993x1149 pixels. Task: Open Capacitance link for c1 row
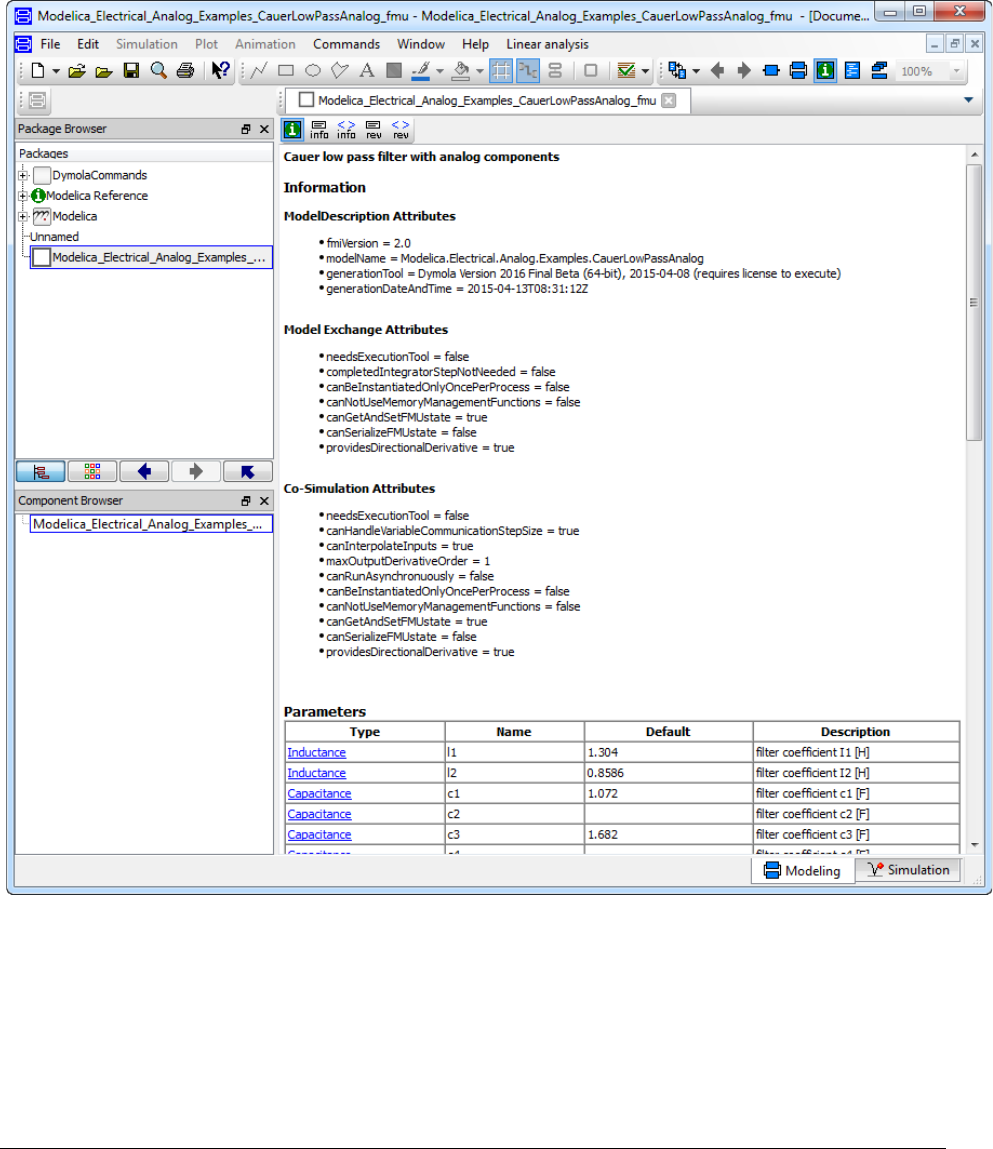tap(320, 794)
